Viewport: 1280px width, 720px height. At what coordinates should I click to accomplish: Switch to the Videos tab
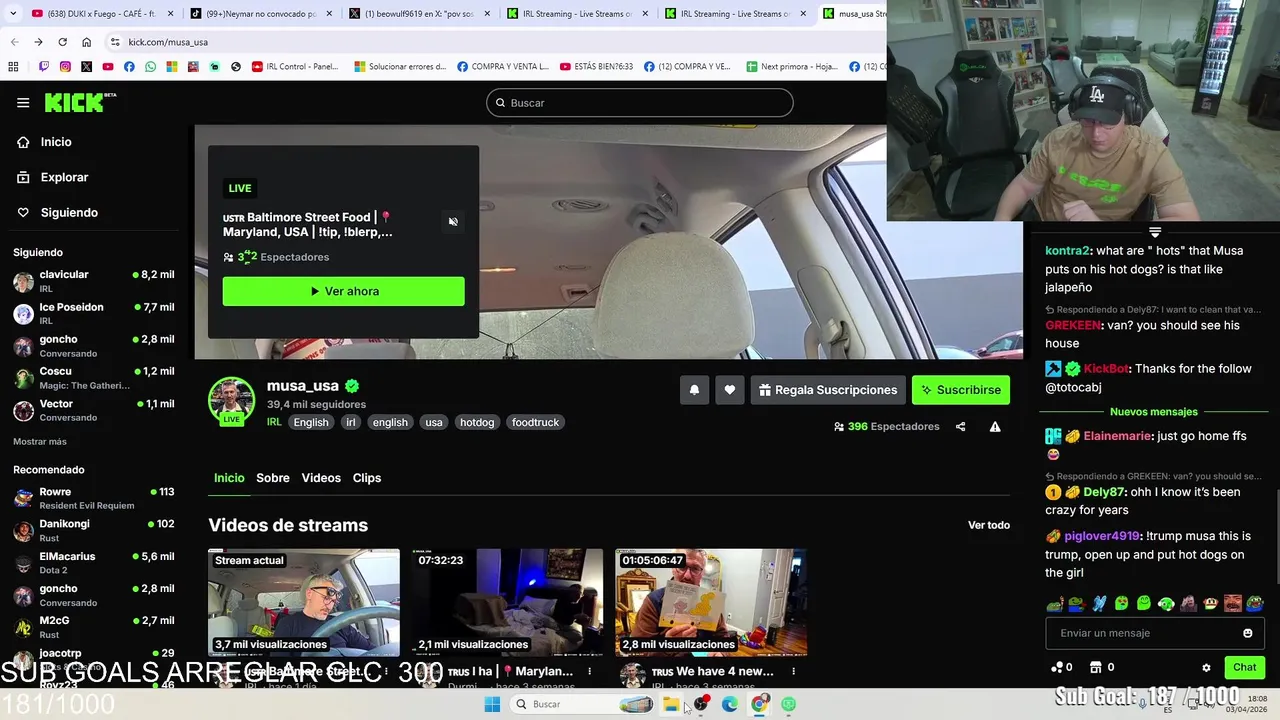tap(321, 478)
